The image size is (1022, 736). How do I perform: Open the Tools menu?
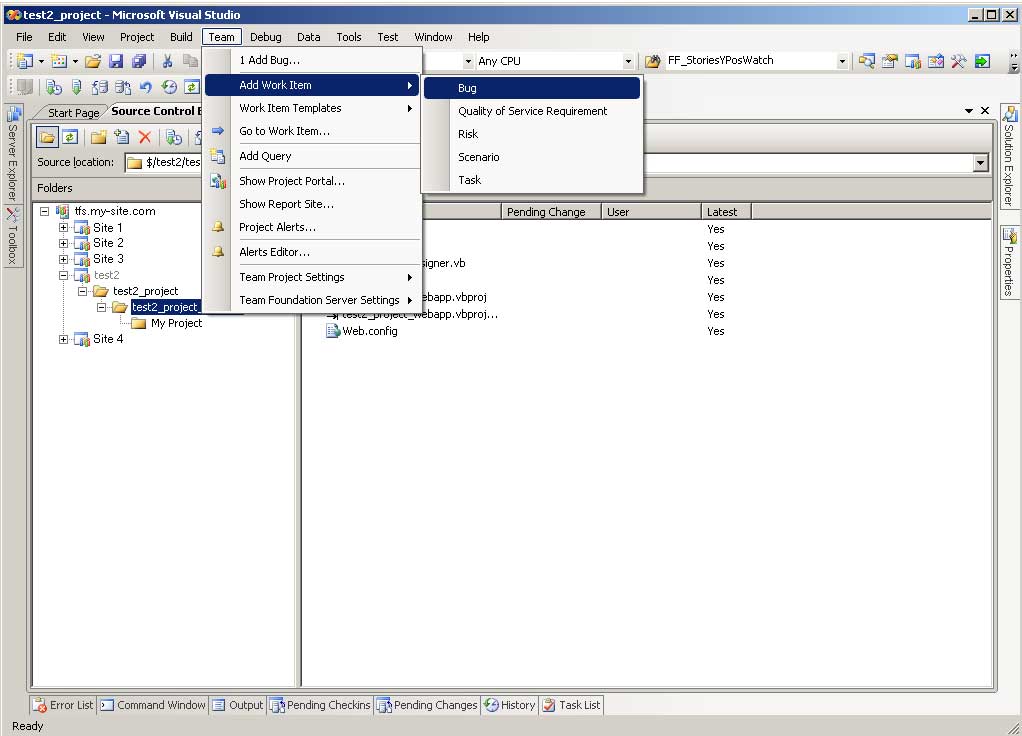[349, 37]
